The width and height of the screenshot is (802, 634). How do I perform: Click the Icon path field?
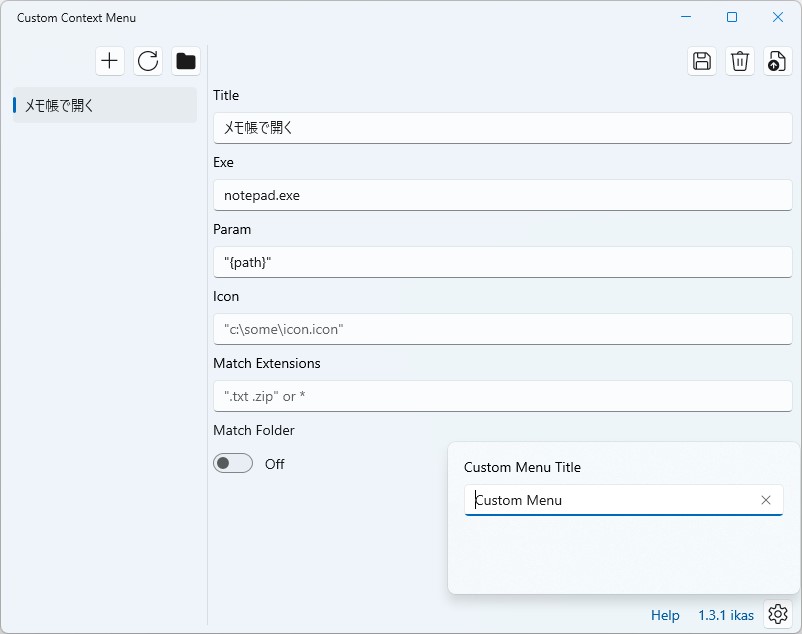pos(500,329)
